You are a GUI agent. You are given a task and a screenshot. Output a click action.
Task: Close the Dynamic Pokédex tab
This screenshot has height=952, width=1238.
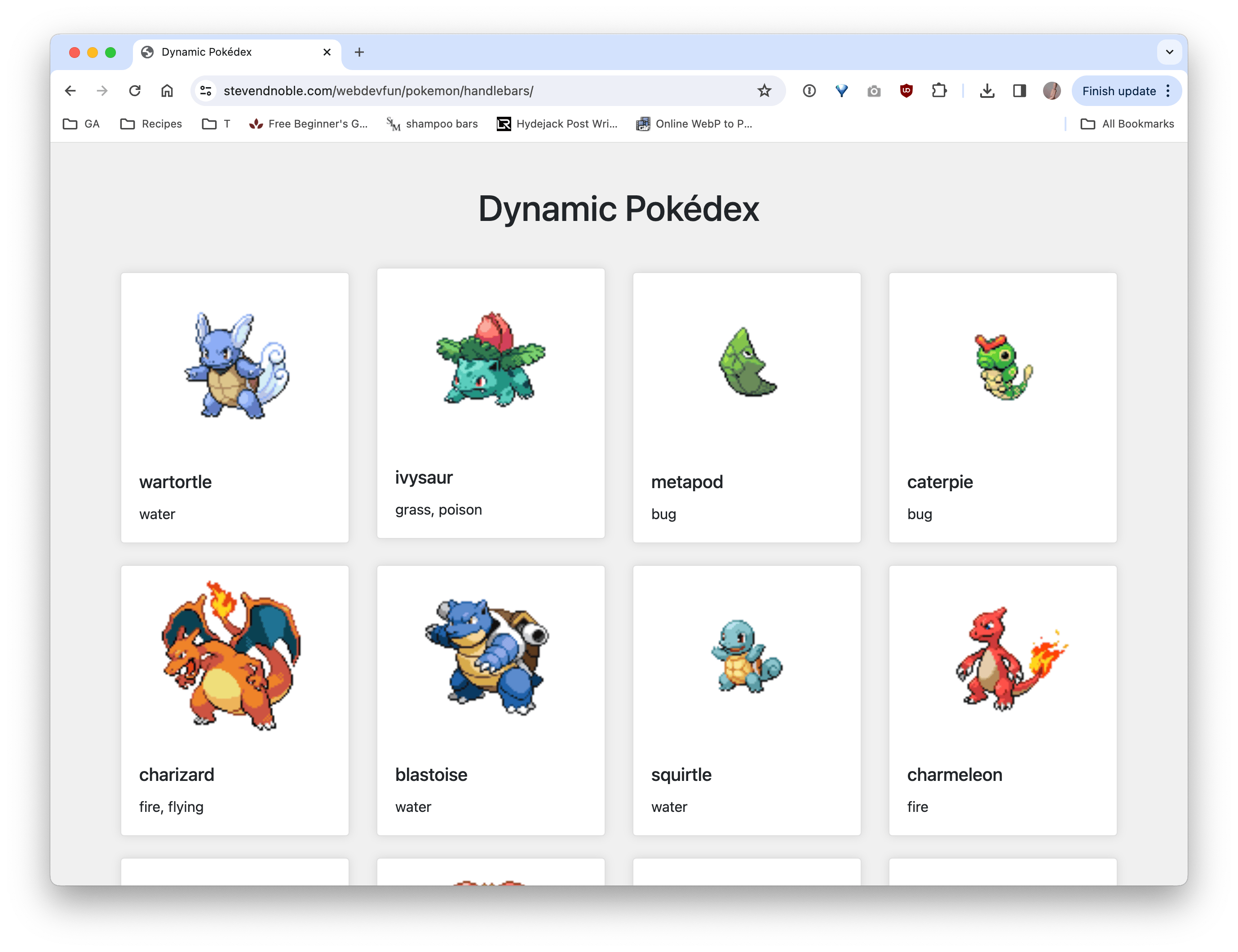pyautogui.click(x=327, y=52)
